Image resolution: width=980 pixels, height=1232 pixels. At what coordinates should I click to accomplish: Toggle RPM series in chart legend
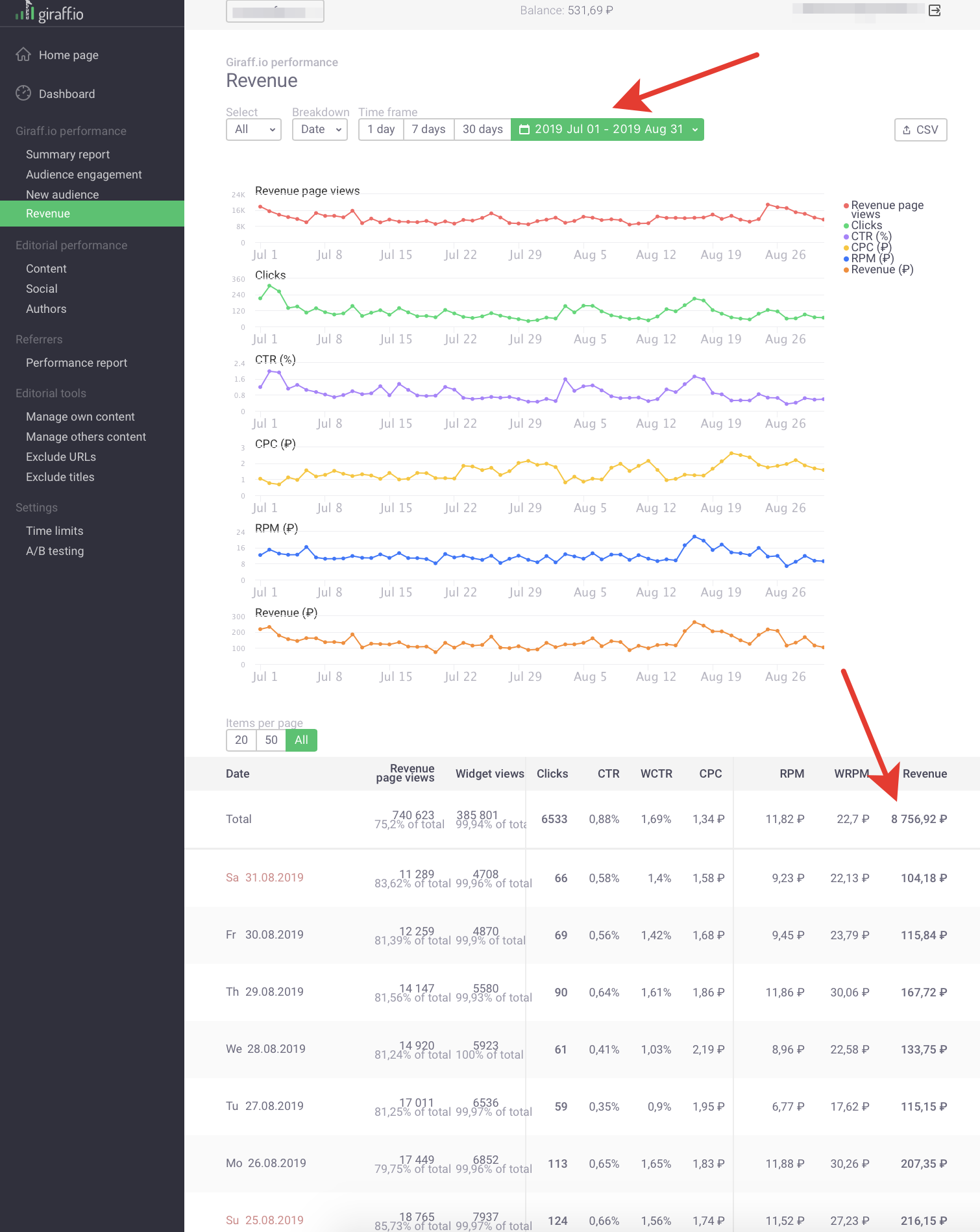(868, 258)
